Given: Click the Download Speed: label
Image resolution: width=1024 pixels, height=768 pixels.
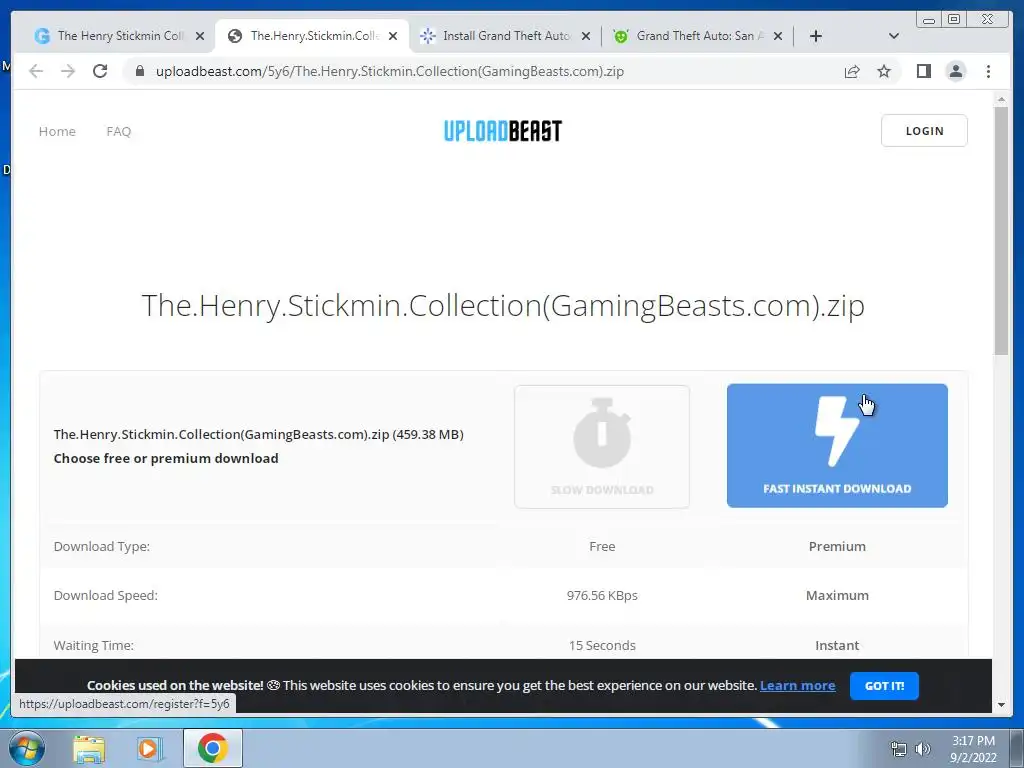Looking at the screenshot, I should click(x=106, y=596).
